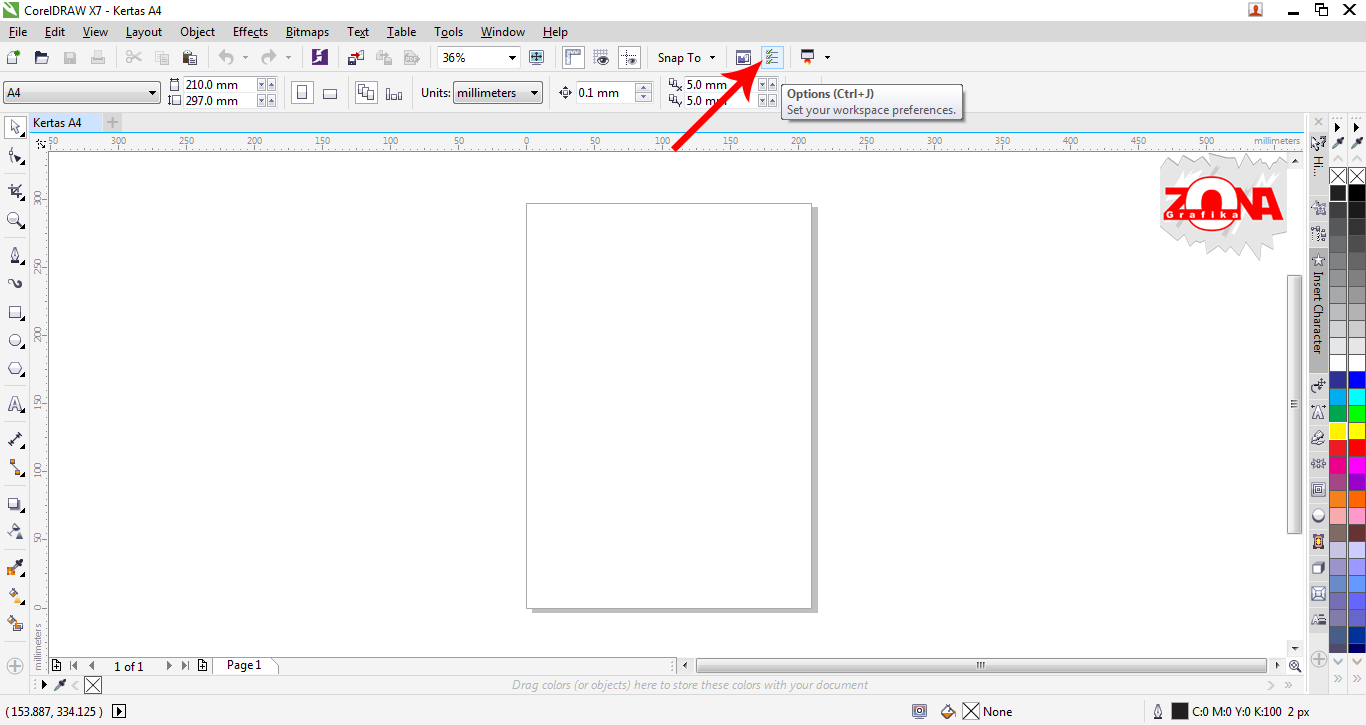The image size is (1366, 725).
Task: Apply layout to All Pages button
Action: click(366, 93)
